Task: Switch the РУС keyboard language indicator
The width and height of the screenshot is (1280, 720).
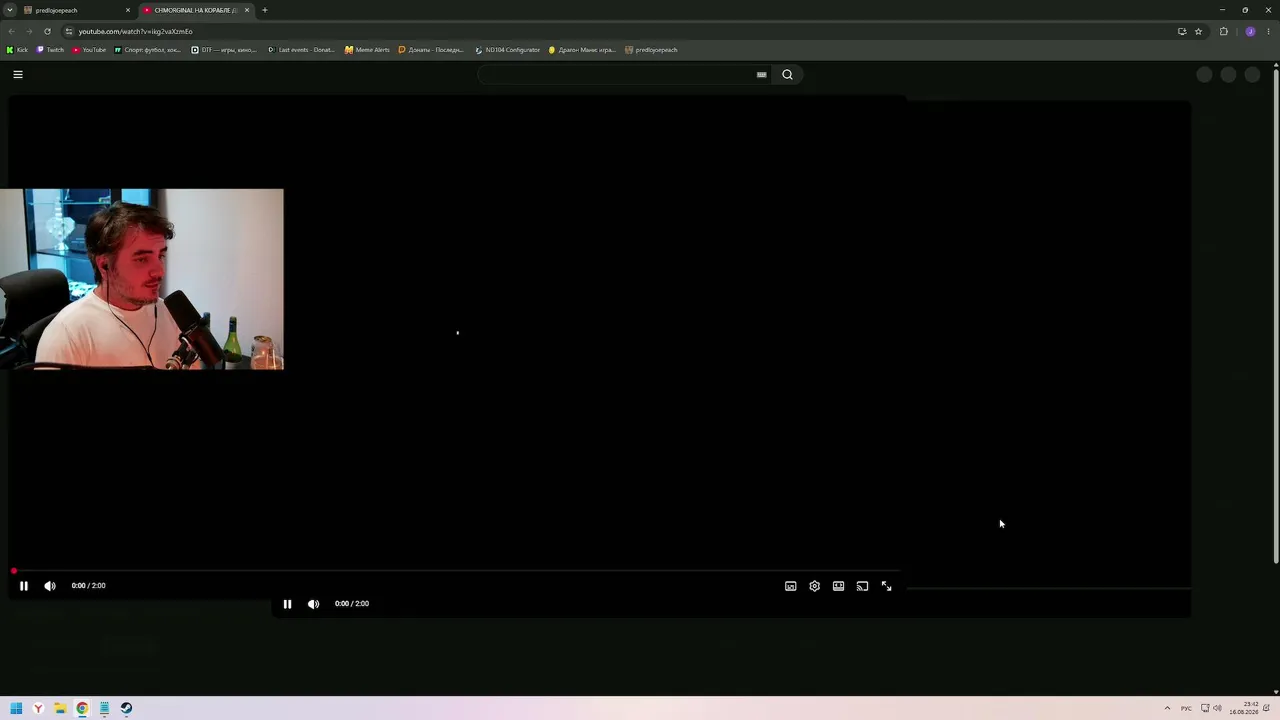Action: point(1186,708)
